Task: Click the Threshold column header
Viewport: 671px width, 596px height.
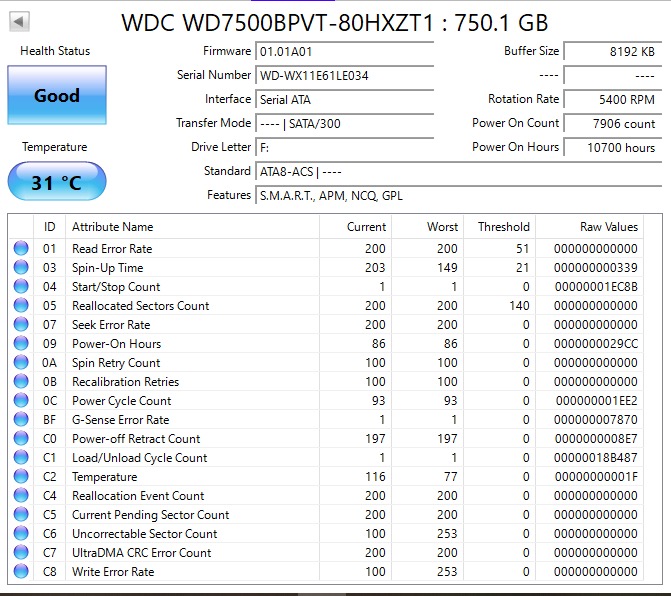Action: pyautogui.click(x=499, y=227)
